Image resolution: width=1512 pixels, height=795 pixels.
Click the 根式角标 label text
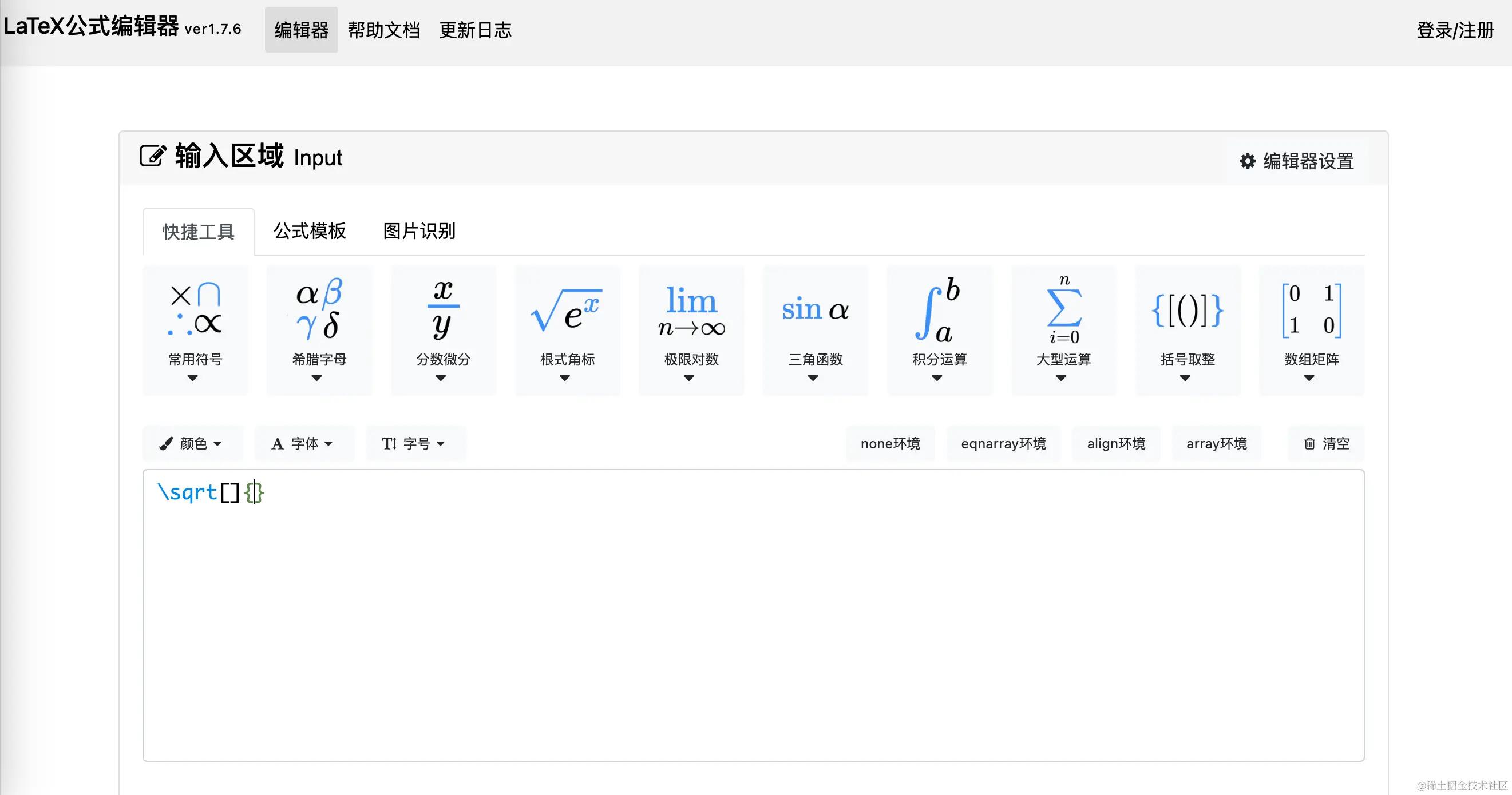tap(567, 359)
